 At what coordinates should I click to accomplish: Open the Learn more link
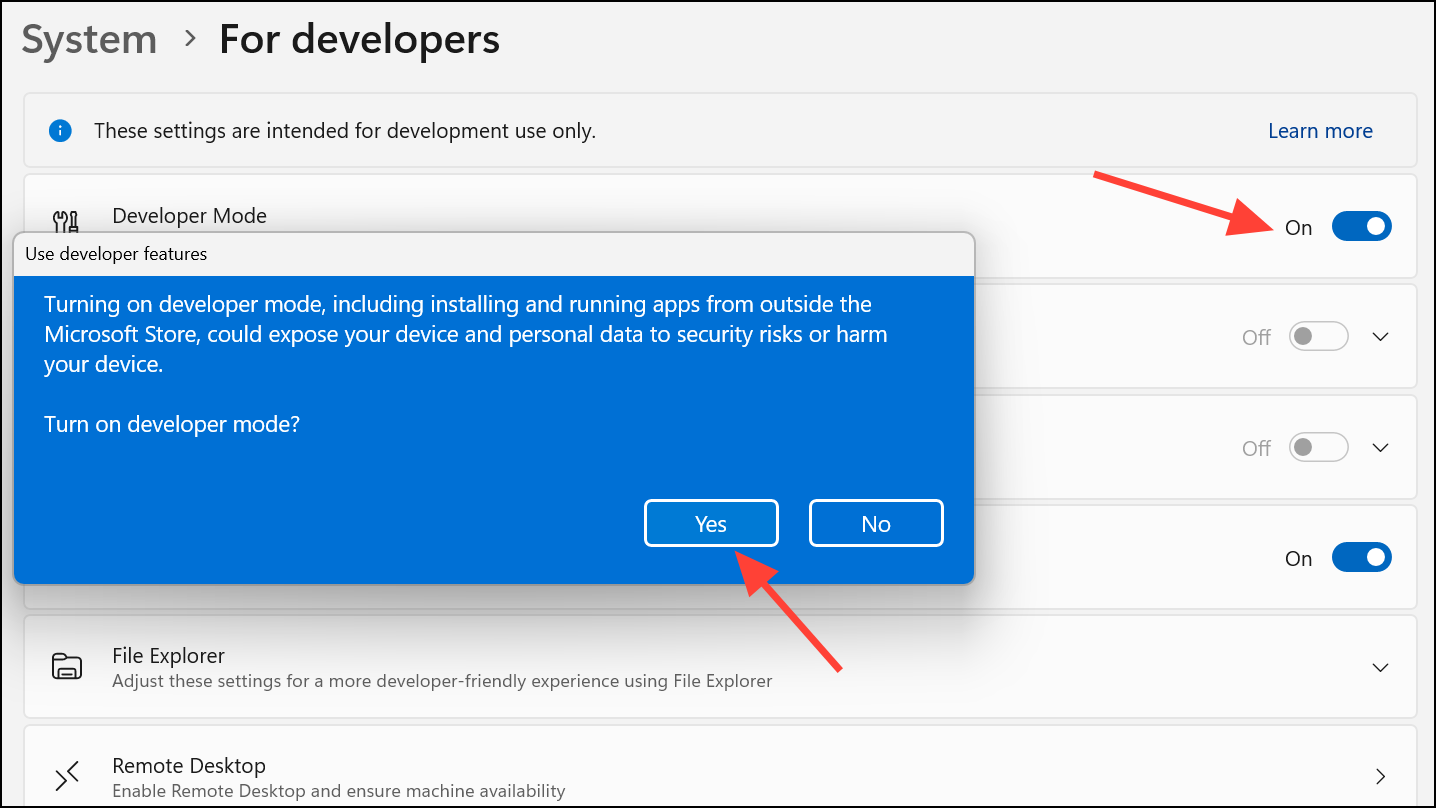pos(1319,131)
